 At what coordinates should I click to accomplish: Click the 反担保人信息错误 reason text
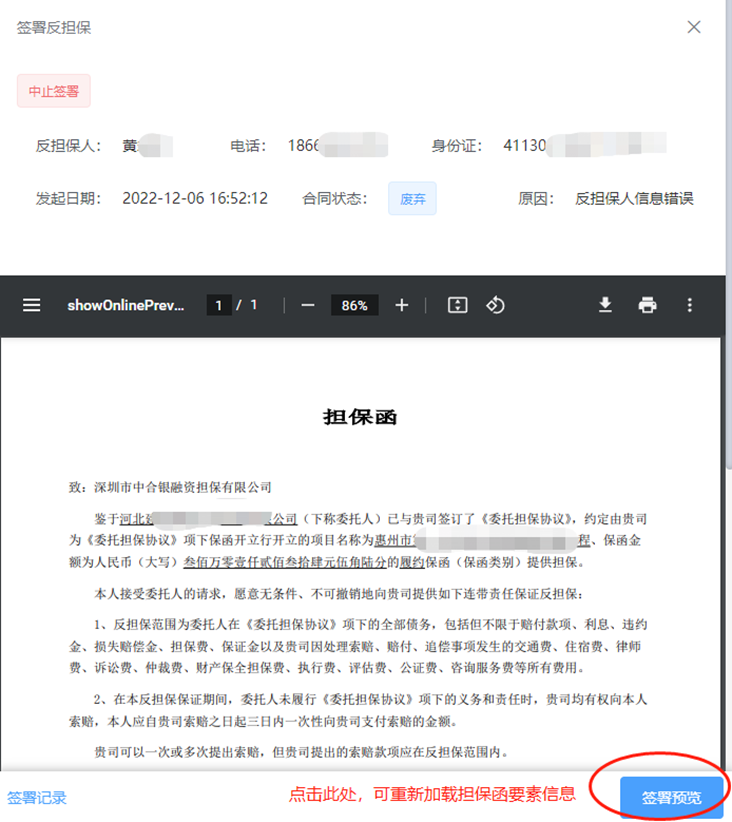(x=634, y=198)
